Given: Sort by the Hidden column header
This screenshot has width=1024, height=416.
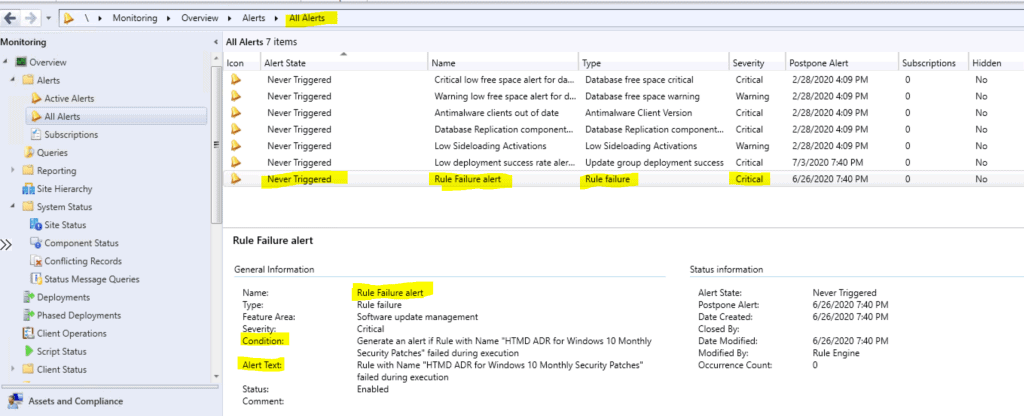Looking at the screenshot, I should click(x=995, y=63).
